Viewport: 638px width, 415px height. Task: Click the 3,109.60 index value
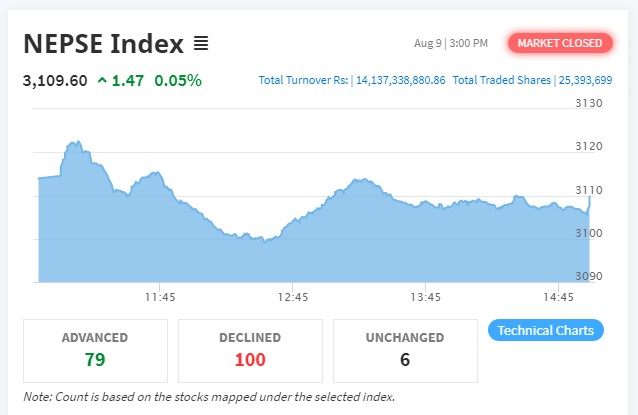pyautogui.click(x=55, y=80)
